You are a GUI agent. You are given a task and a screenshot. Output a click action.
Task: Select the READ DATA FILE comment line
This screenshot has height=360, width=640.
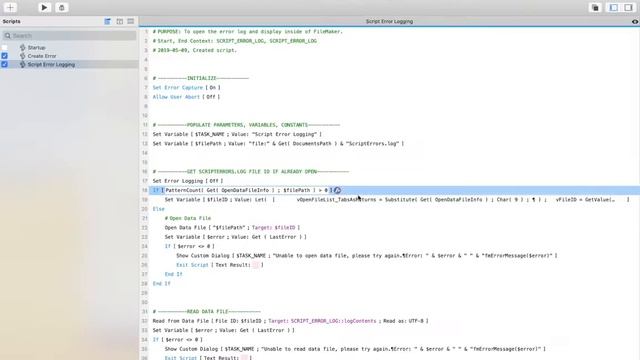(207, 312)
